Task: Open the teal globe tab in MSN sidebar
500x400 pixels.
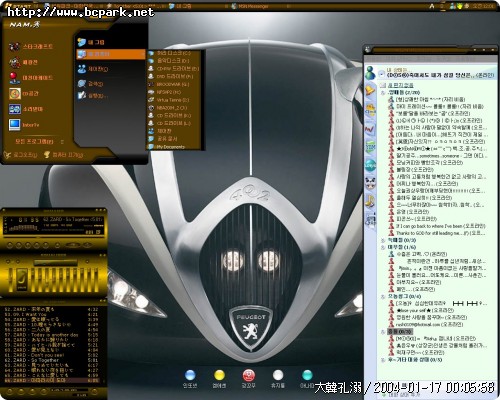Action: coord(370,165)
